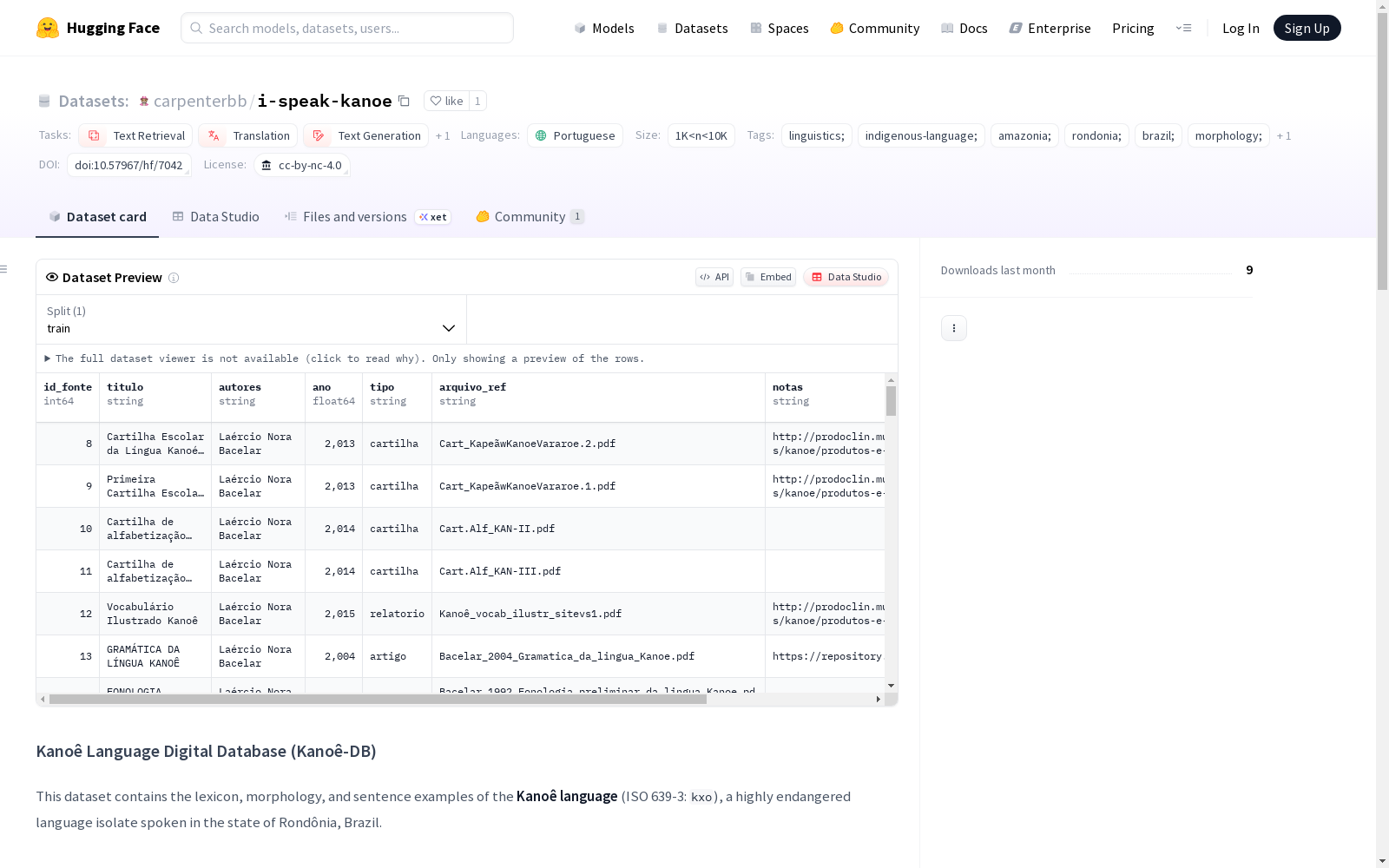Click the table's vertical scrollbar thumb

[x=891, y=401]
